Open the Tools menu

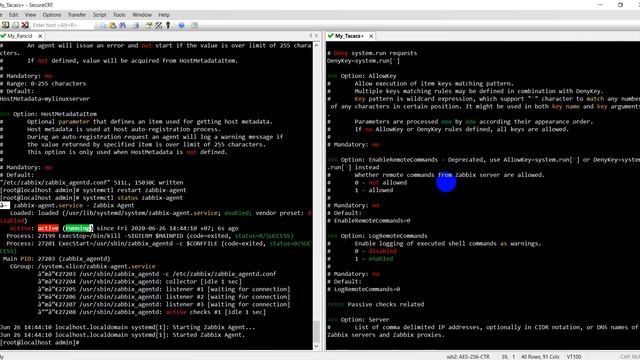[119, 15]
